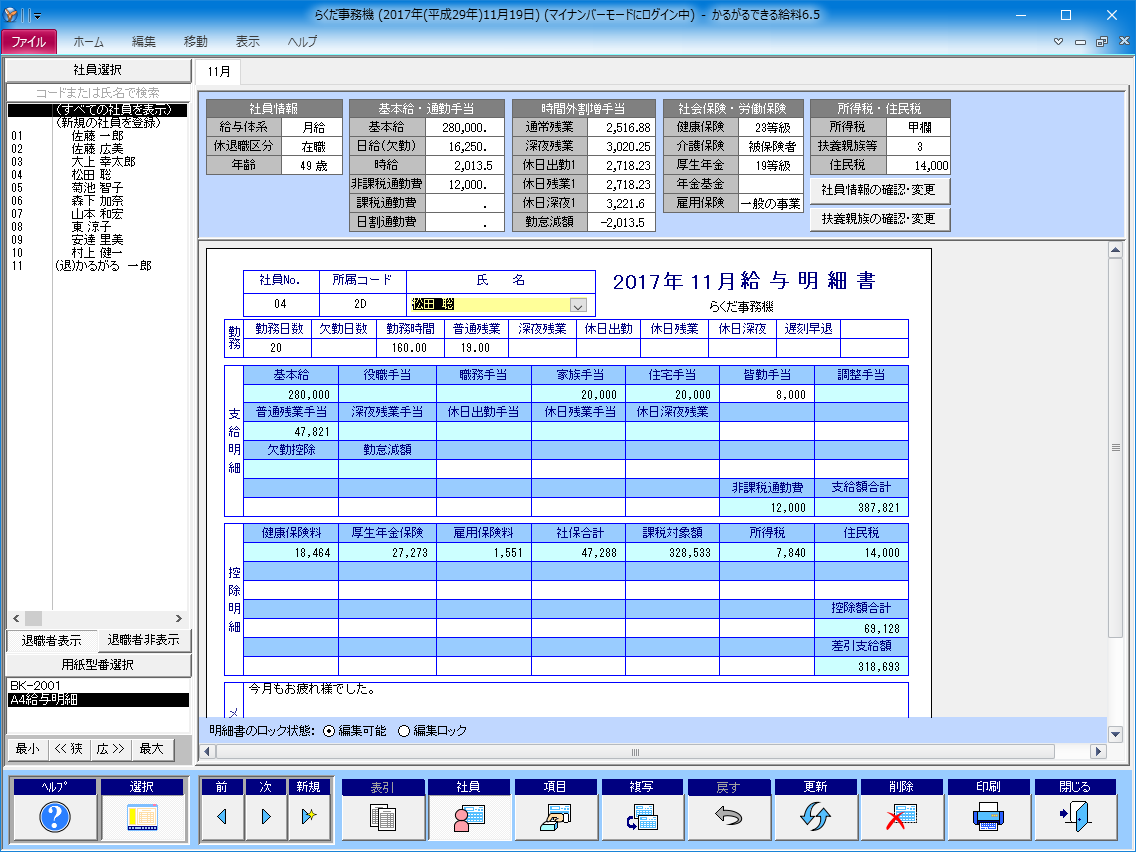
Task: Click 社員情報の確認・変更 button
Action: coord(879,190)
